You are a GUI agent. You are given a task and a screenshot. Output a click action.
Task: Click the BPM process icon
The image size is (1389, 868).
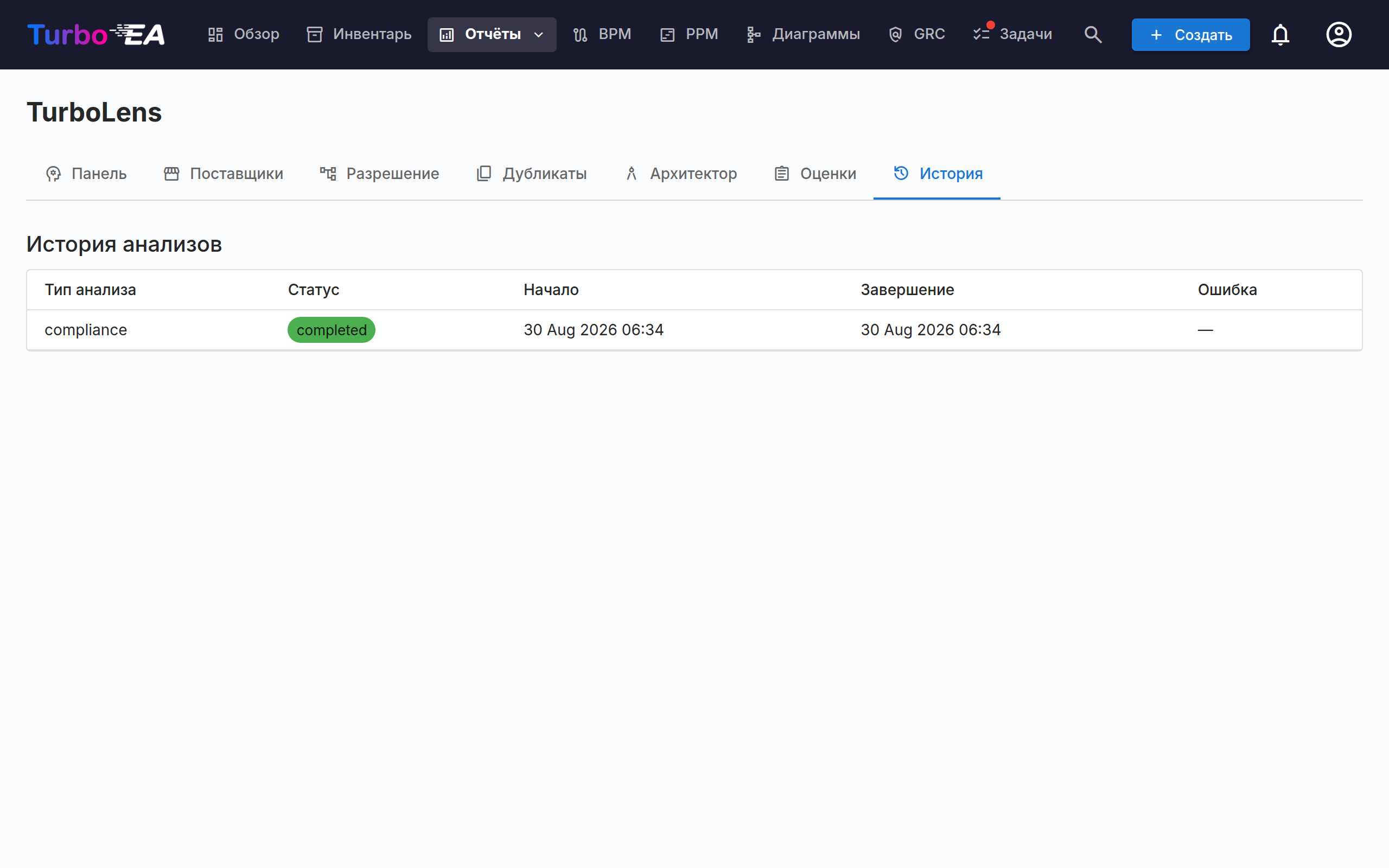click(580, 34)
